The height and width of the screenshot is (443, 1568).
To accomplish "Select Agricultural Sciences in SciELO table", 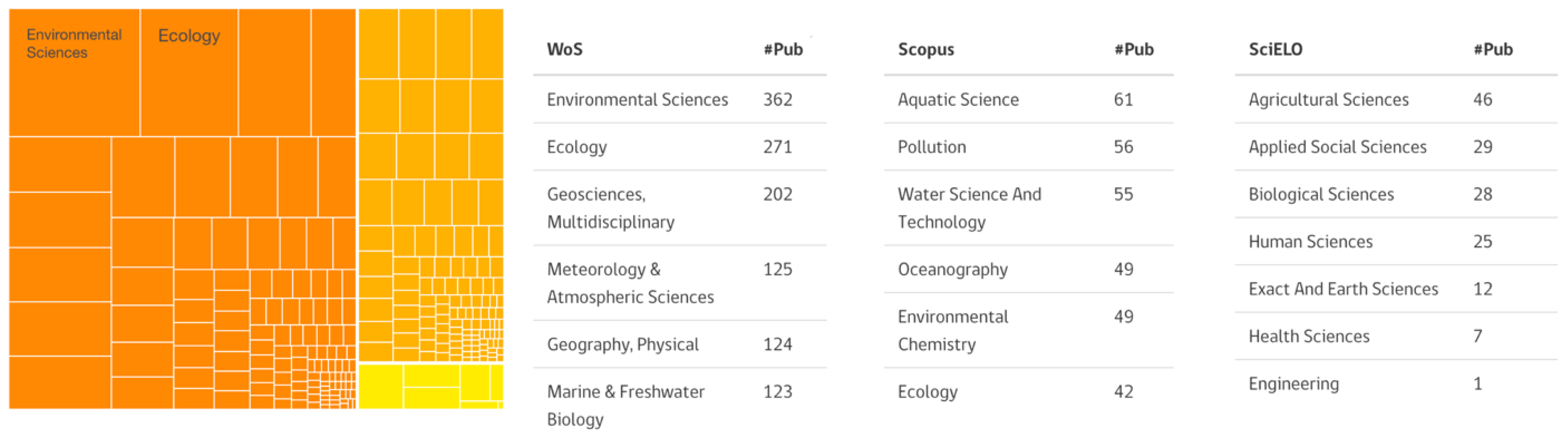I will (1329, 99).
